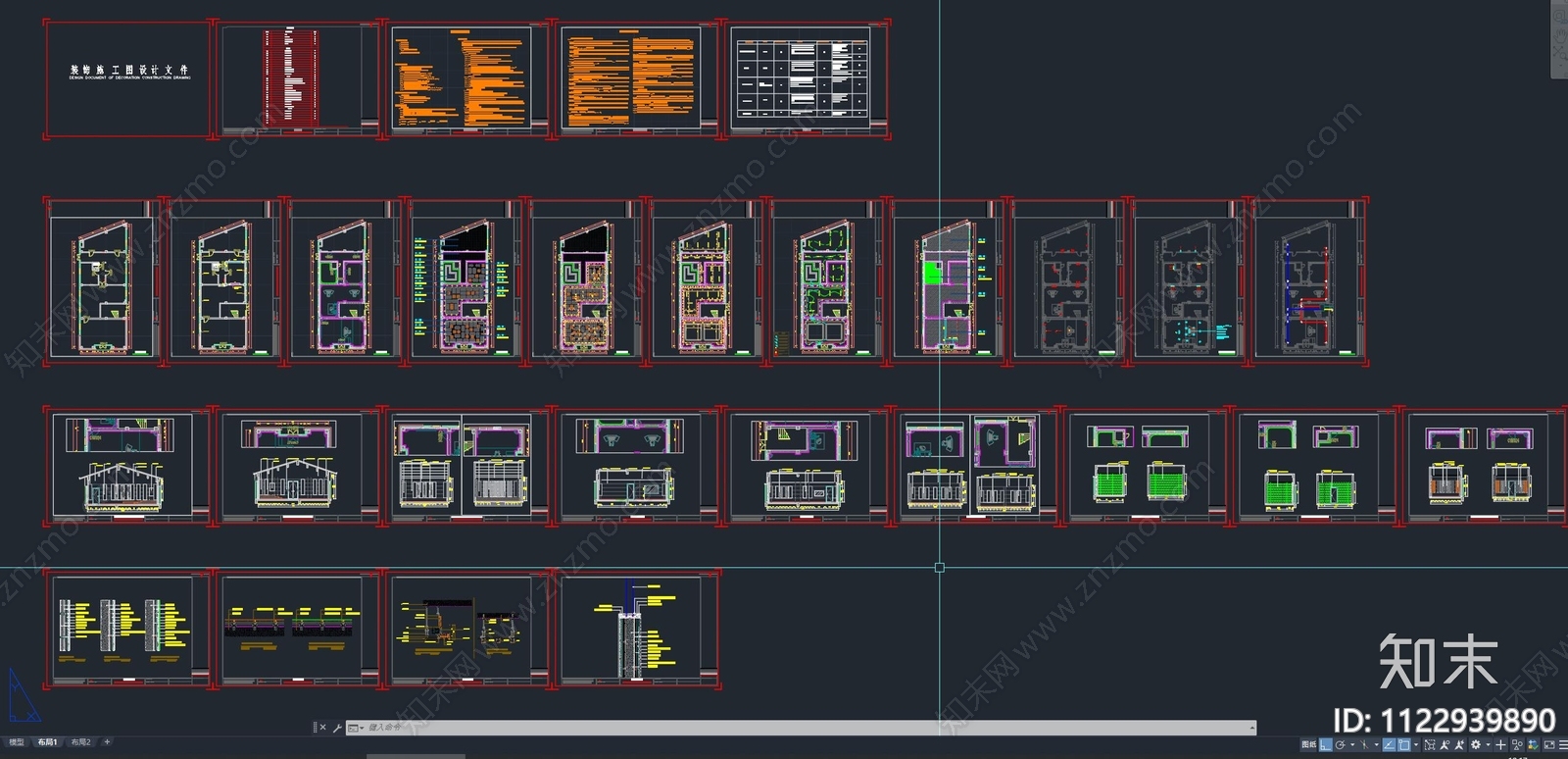Open status bar customization menu
The height and width of the screenshot is (759, 1568).
[x=1563, y=744]
